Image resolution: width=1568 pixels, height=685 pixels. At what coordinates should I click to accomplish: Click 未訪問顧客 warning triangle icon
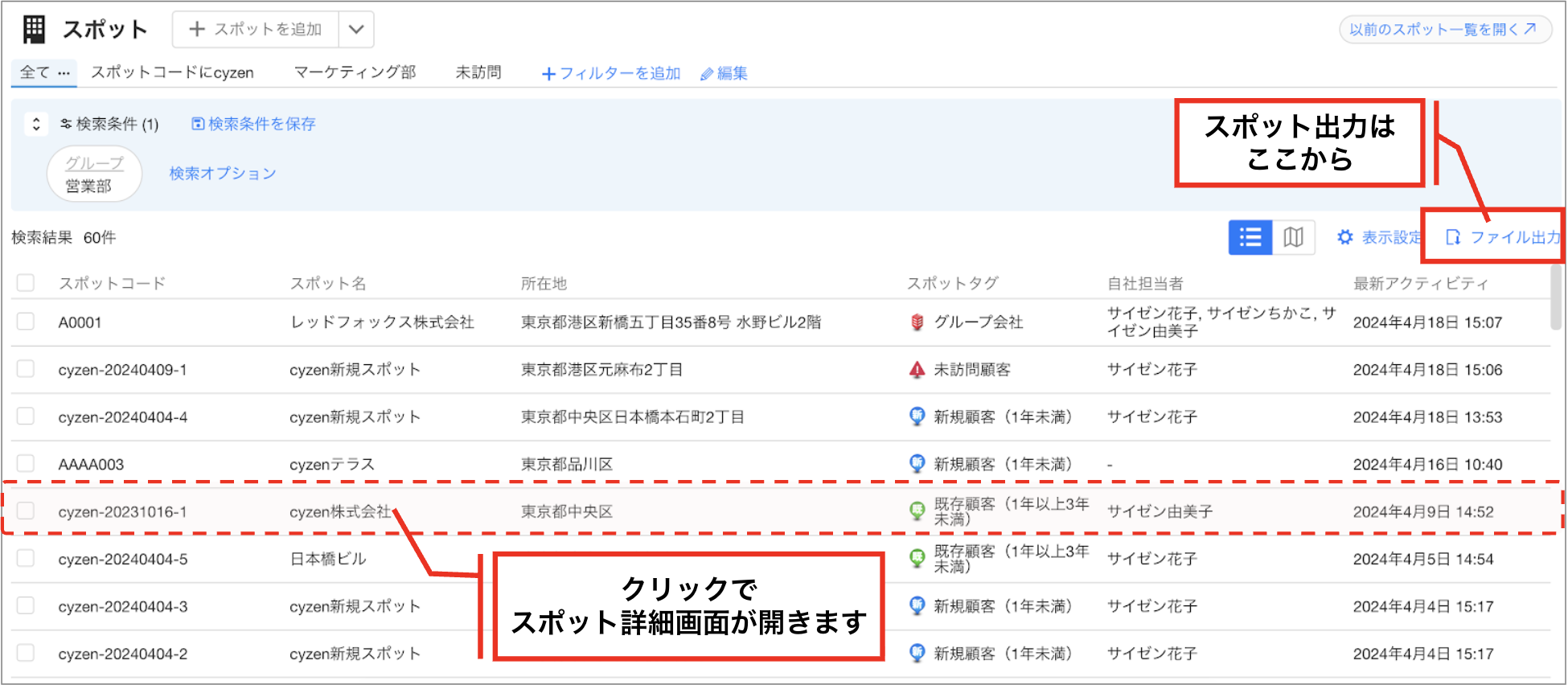917,370
